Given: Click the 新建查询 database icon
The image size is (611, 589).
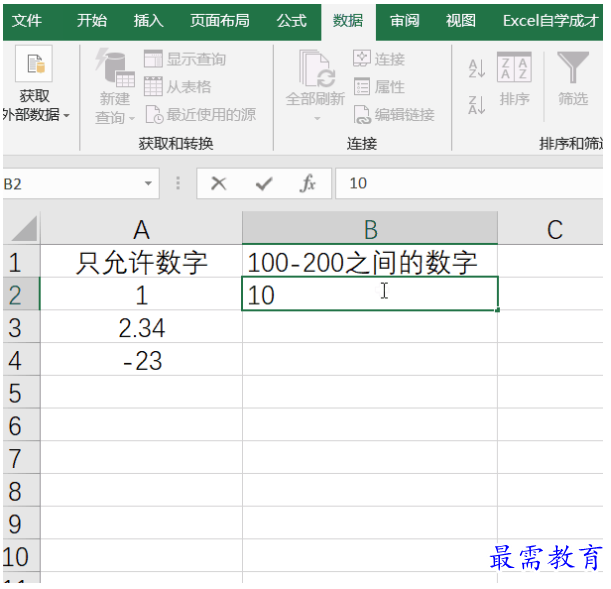Looking at the screenshot, I should (115, 67).
